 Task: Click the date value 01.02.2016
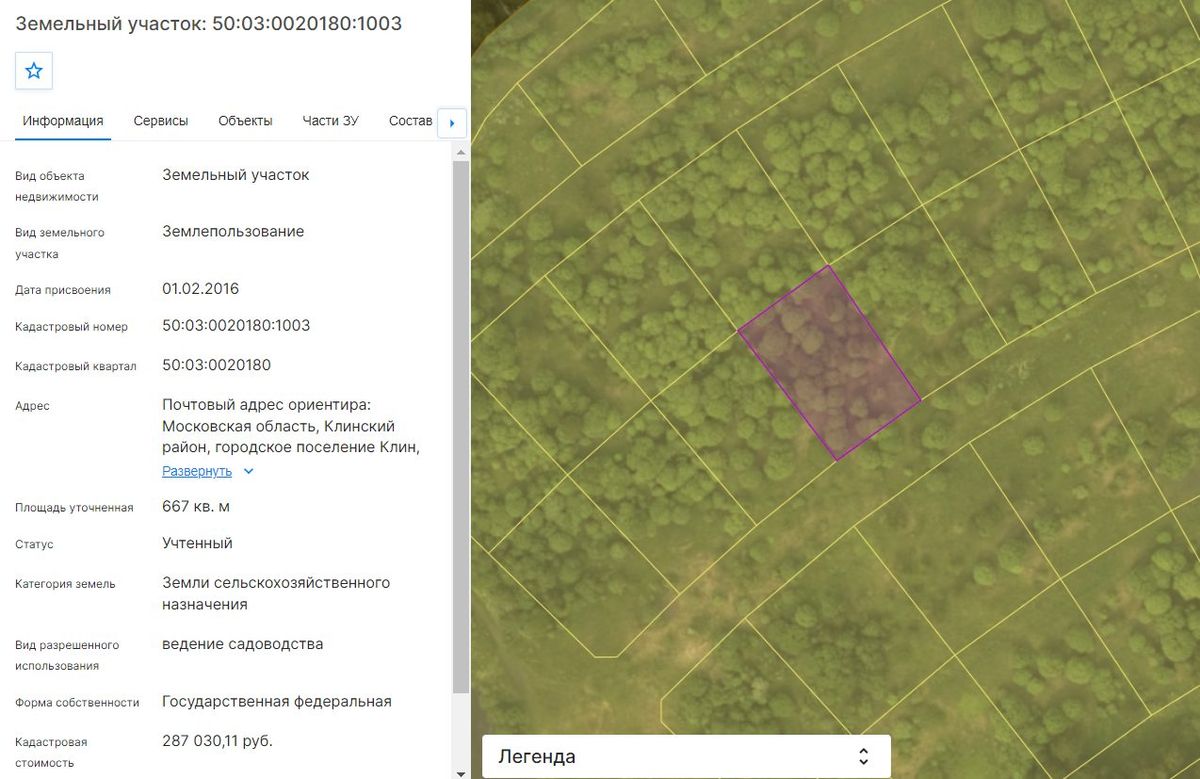pyautogui.click(x=201, y=289)
